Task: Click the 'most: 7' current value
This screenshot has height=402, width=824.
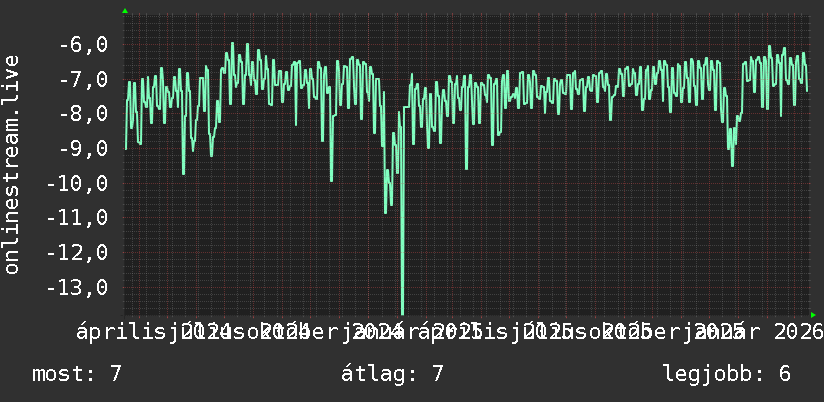Action: coord(77,374)
